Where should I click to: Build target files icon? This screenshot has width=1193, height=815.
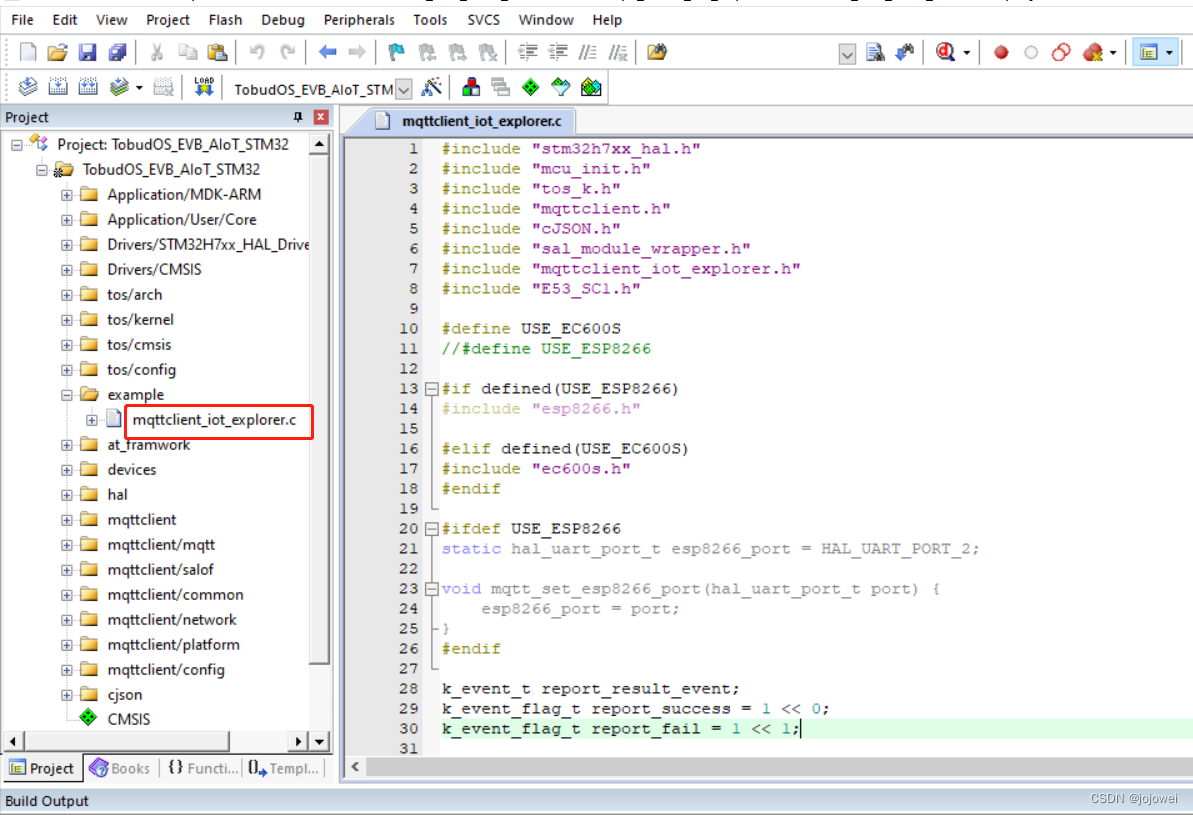pyautogui.click(x=58, y=87)
